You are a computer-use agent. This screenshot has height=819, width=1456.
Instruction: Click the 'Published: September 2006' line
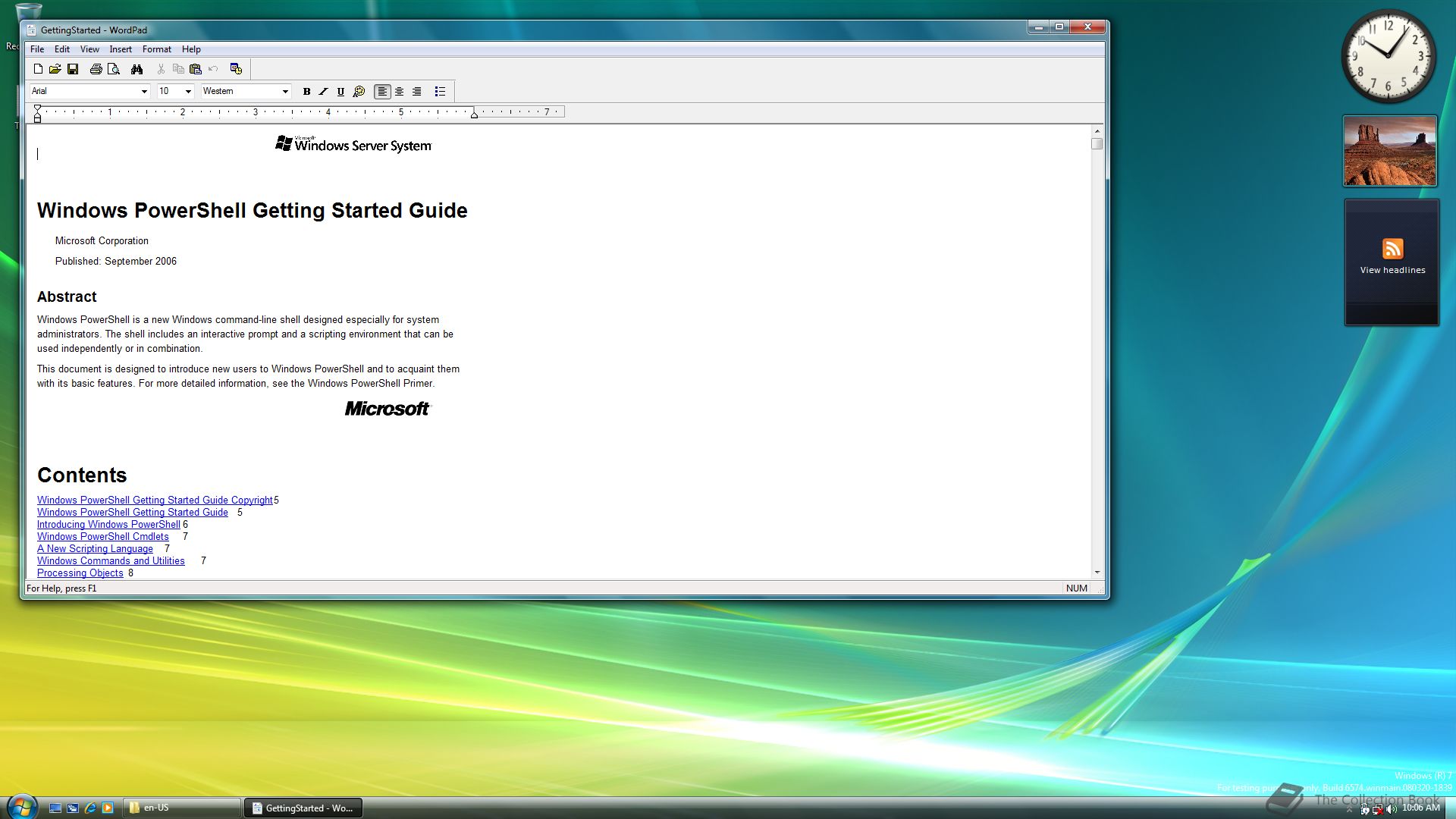coord(116,262)
